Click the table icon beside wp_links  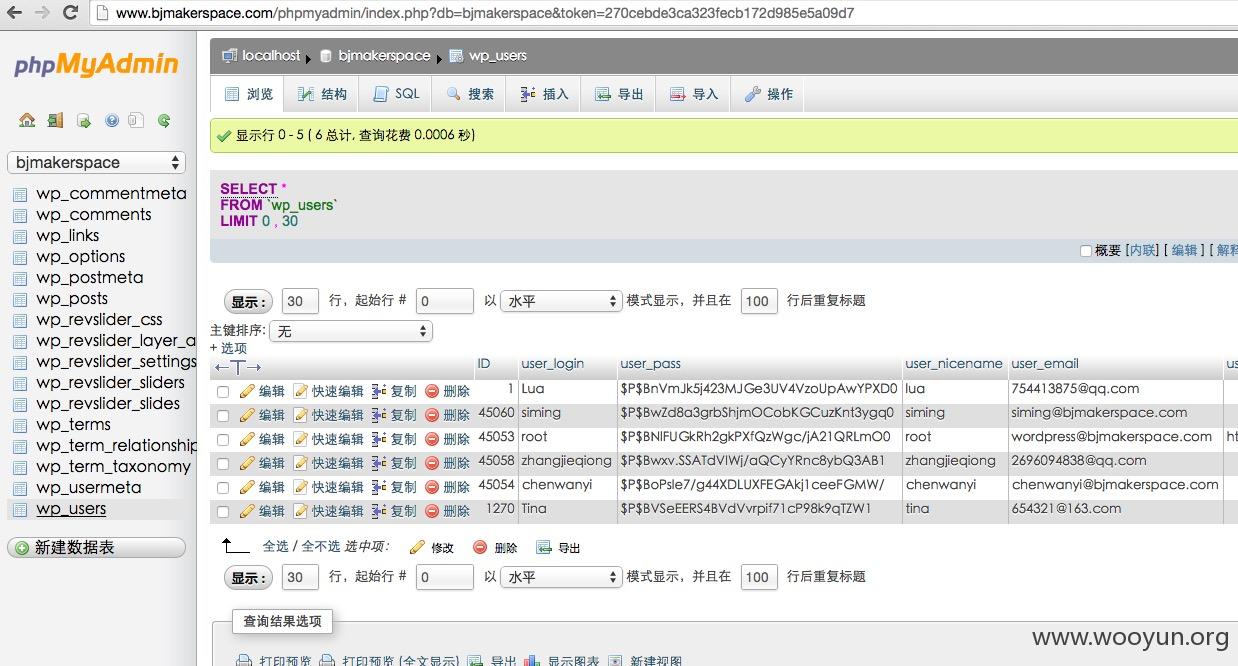(20, 236)
